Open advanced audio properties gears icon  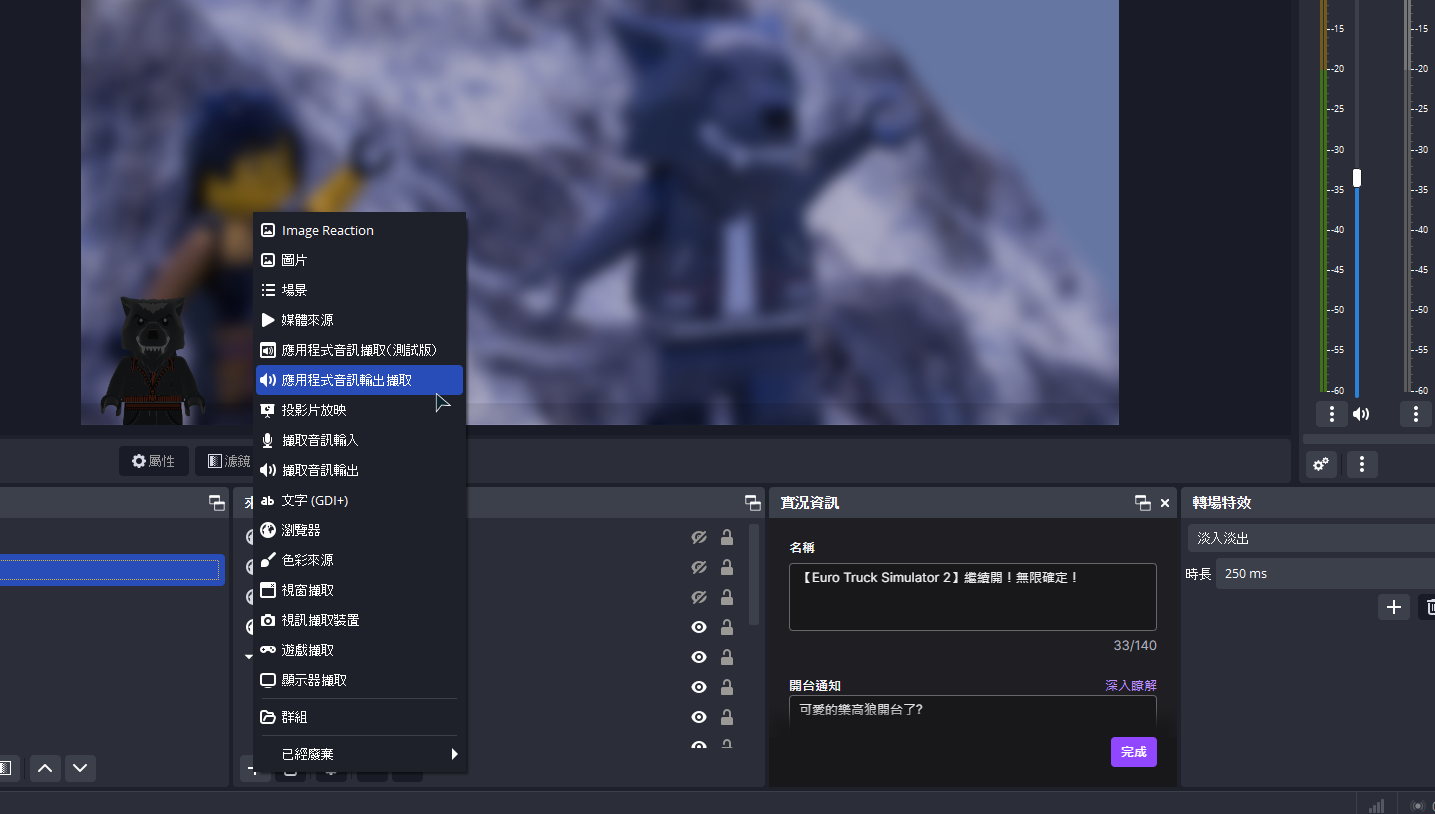coord(1321,464)
